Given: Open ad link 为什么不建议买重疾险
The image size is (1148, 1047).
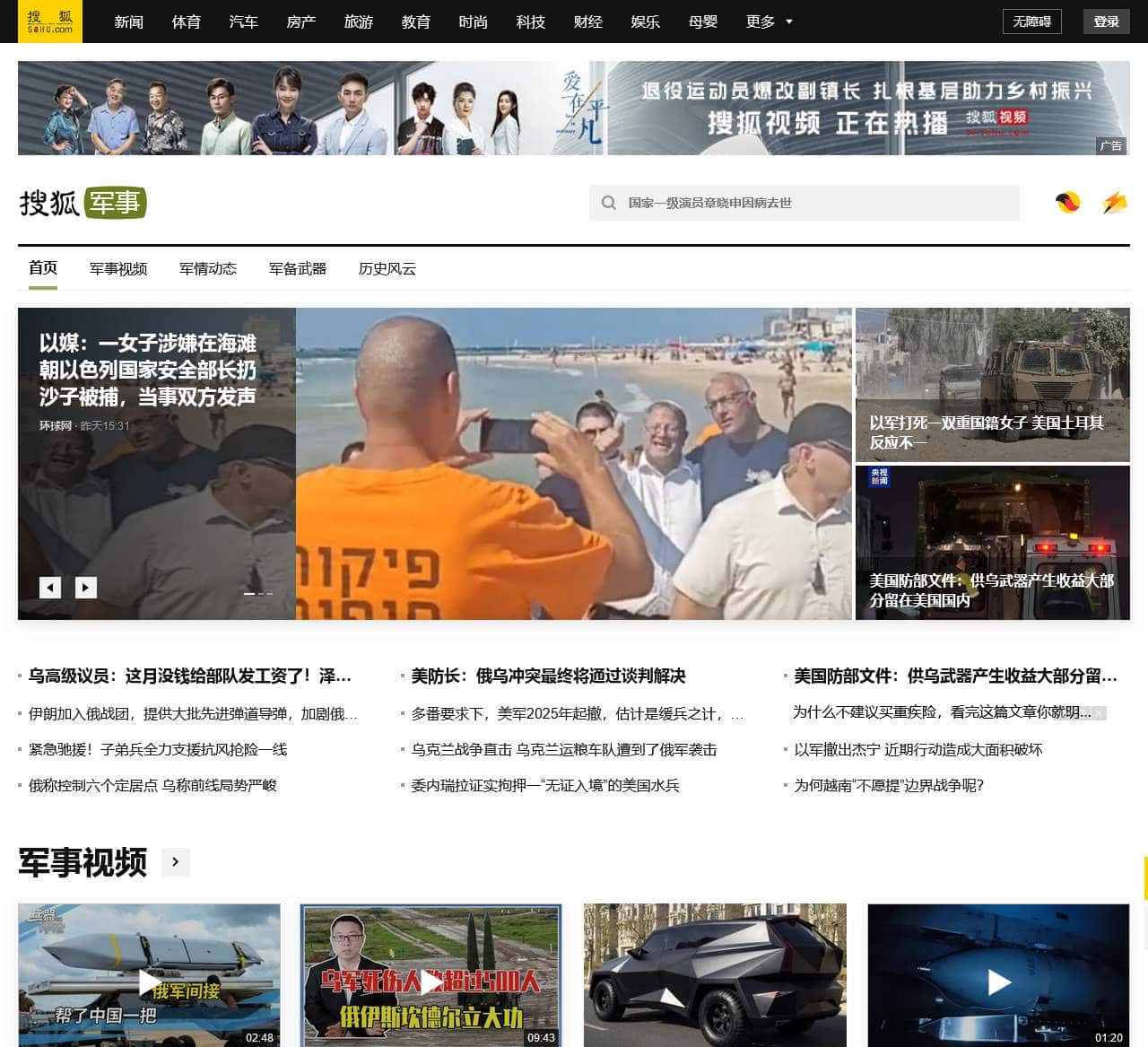Looking at the screenshot, I should pyautogui.click(x=942, y=711).
